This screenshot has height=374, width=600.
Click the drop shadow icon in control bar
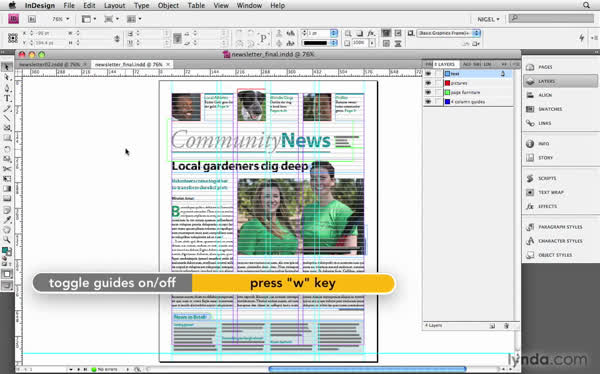click(359, 33)
